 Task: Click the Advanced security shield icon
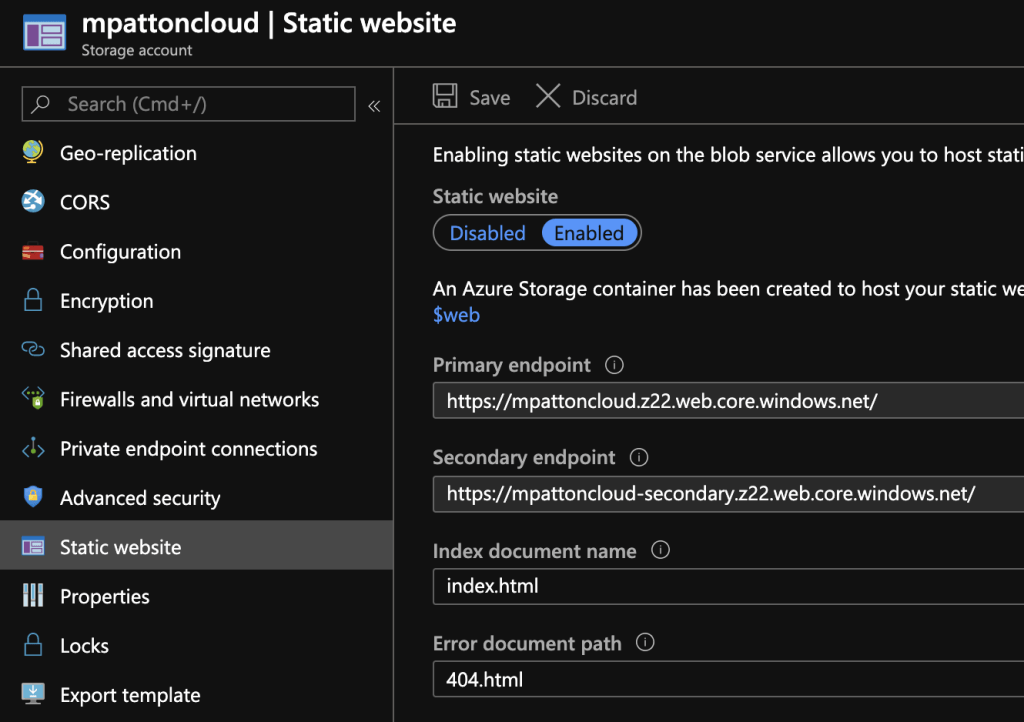pyautogui.click(x=33, y=498)
